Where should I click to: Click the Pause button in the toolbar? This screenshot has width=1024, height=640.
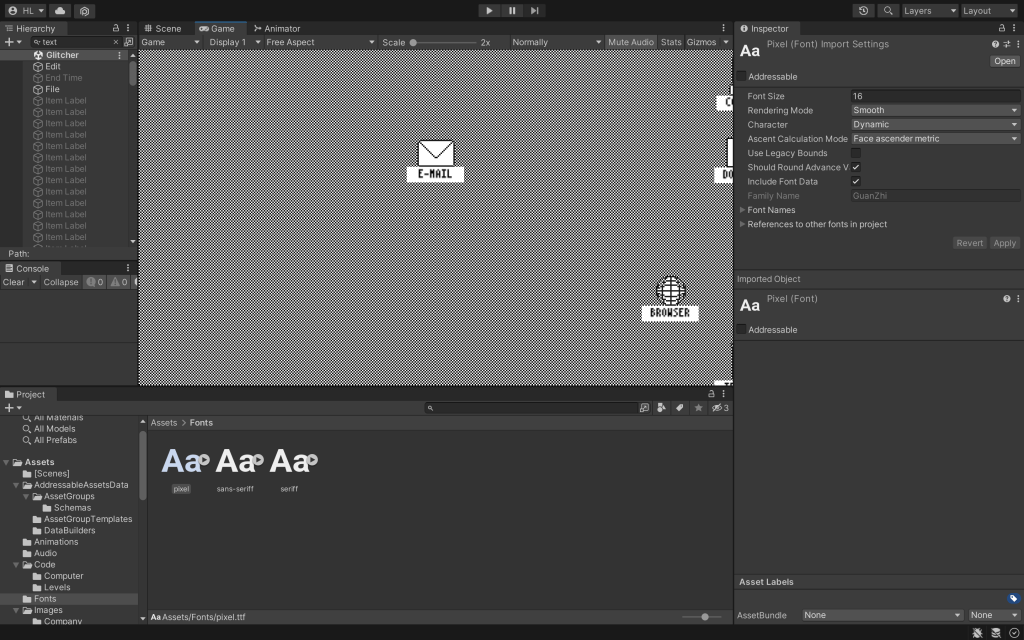(512, 10)
